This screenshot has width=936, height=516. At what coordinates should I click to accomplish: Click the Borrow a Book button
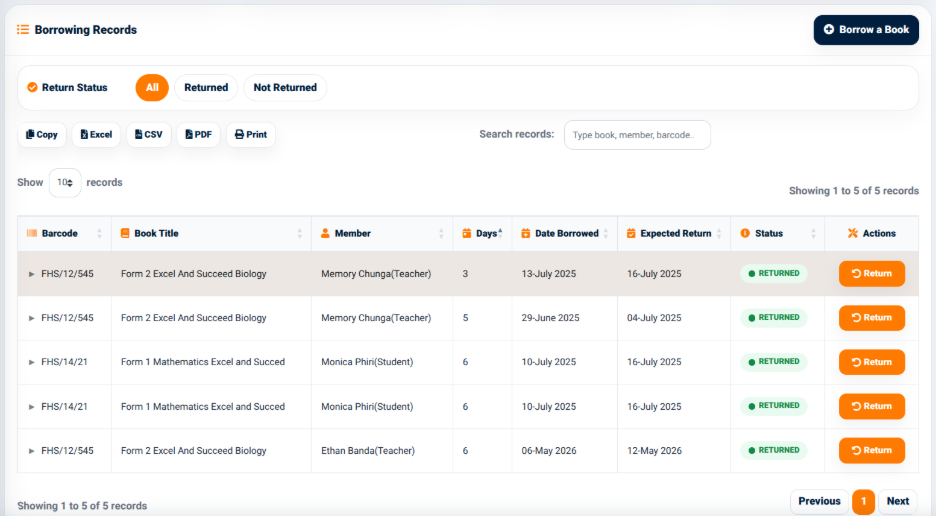point(866,30)
